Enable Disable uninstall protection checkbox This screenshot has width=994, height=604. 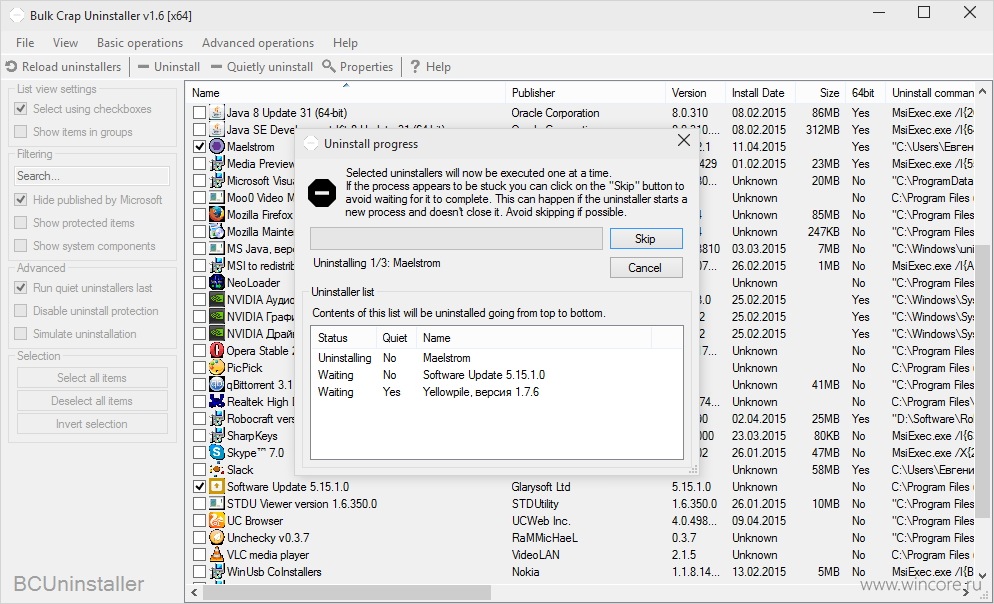coord(21,311)
